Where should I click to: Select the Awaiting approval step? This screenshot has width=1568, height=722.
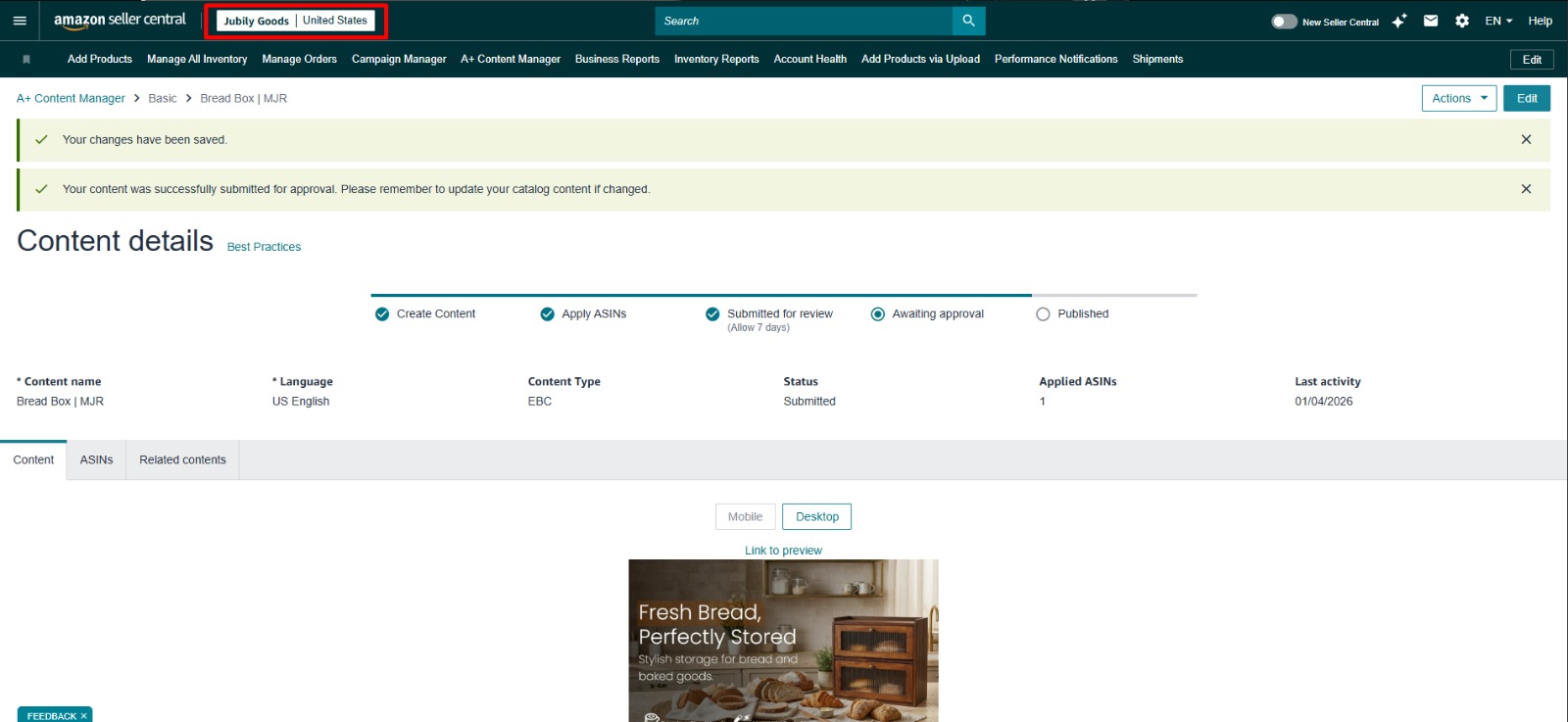click(878, 314)
